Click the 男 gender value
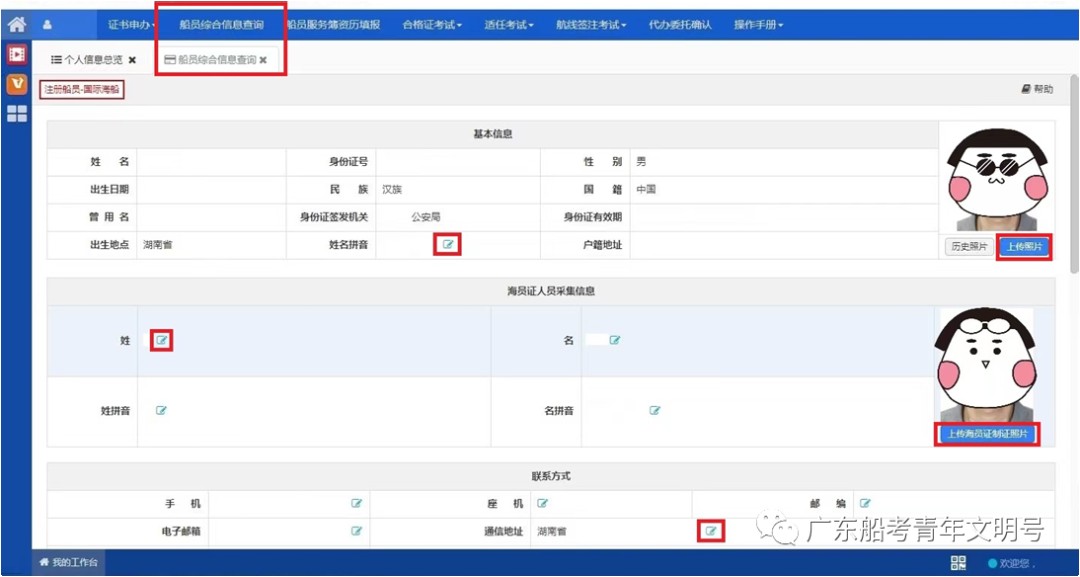 tap(641, 162)
